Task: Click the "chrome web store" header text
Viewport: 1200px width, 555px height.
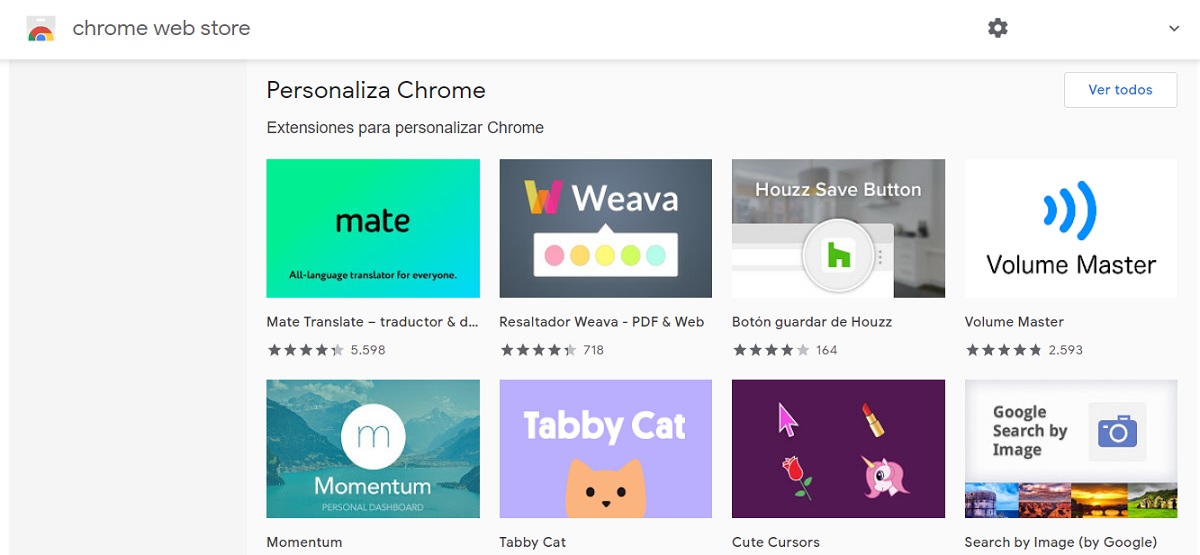Action: coord(162,29)
